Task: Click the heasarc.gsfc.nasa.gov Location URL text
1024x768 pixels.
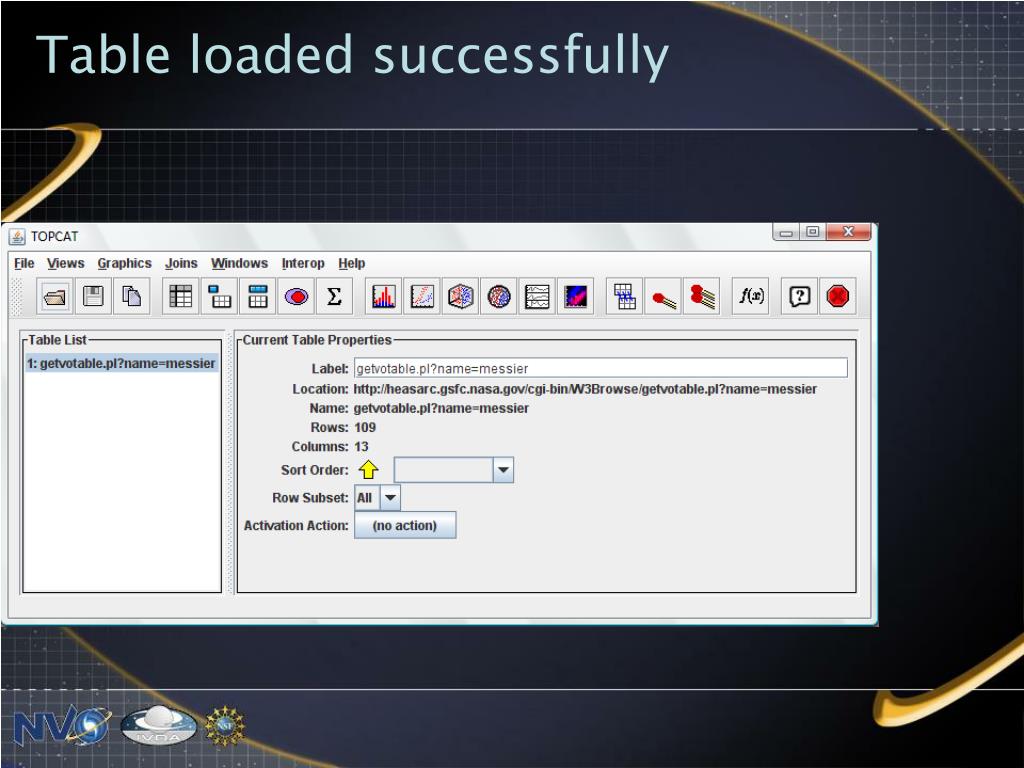Action: (585, 389)
